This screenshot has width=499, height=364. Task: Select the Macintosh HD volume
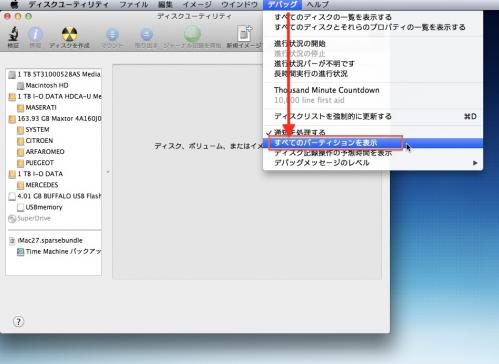tap(43, 85)
